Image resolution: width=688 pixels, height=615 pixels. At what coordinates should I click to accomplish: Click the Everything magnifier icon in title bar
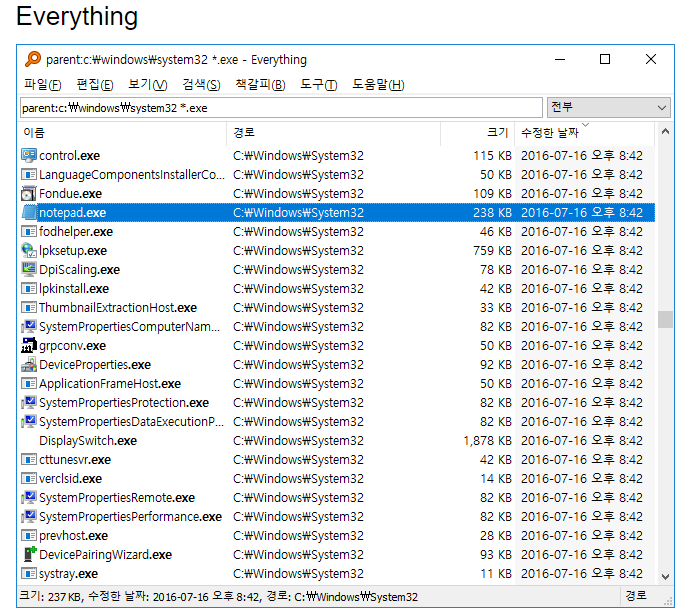tap(33, 59)
